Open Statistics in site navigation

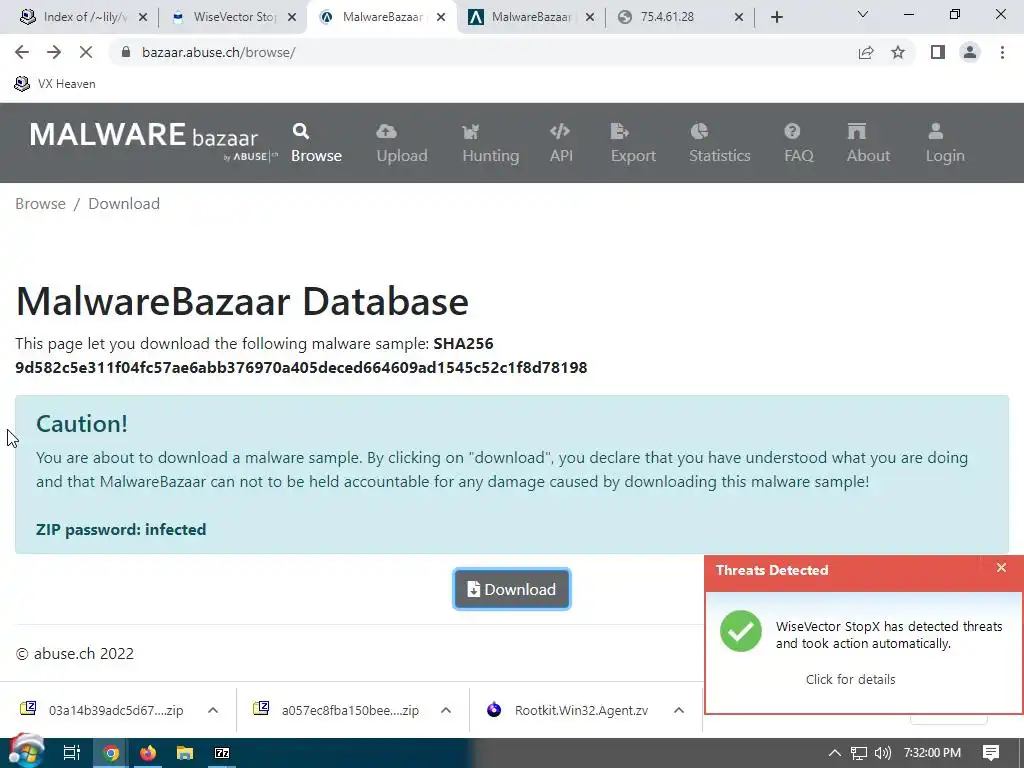(720, 142)
